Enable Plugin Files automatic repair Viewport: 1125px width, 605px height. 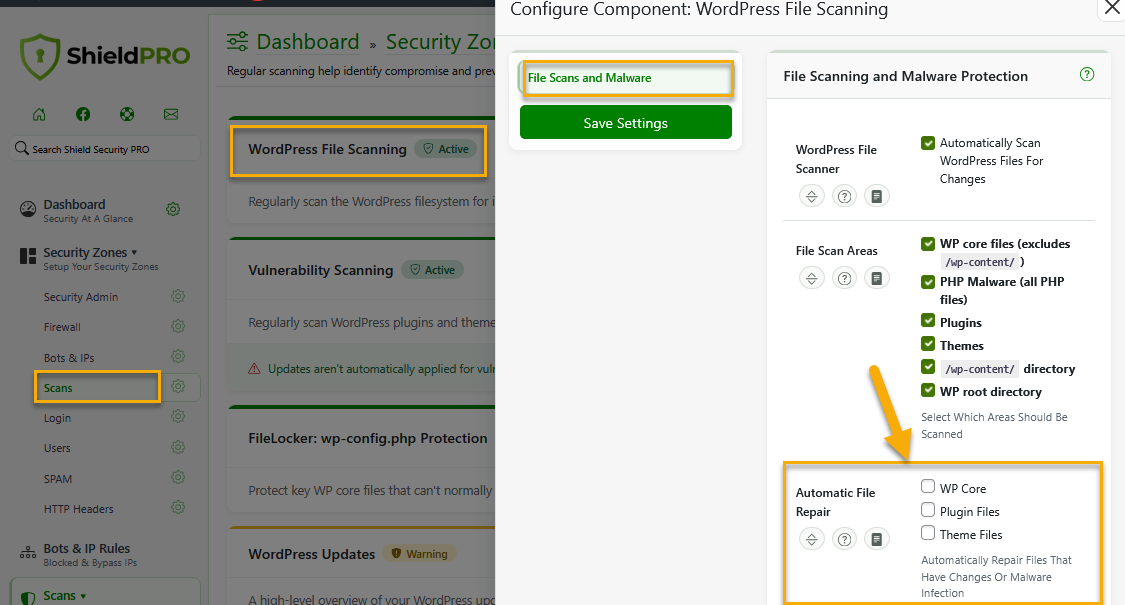pyautogui.click(x=928, y=510)
